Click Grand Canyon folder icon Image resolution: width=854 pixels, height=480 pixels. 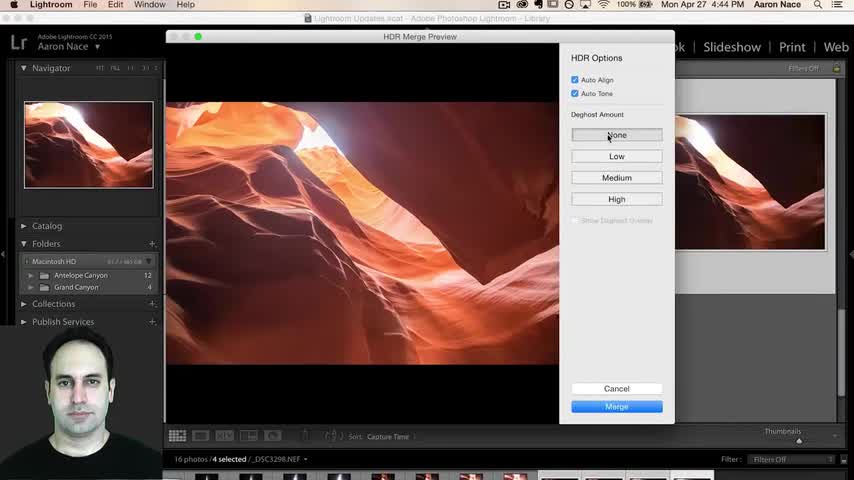(44, 288)
